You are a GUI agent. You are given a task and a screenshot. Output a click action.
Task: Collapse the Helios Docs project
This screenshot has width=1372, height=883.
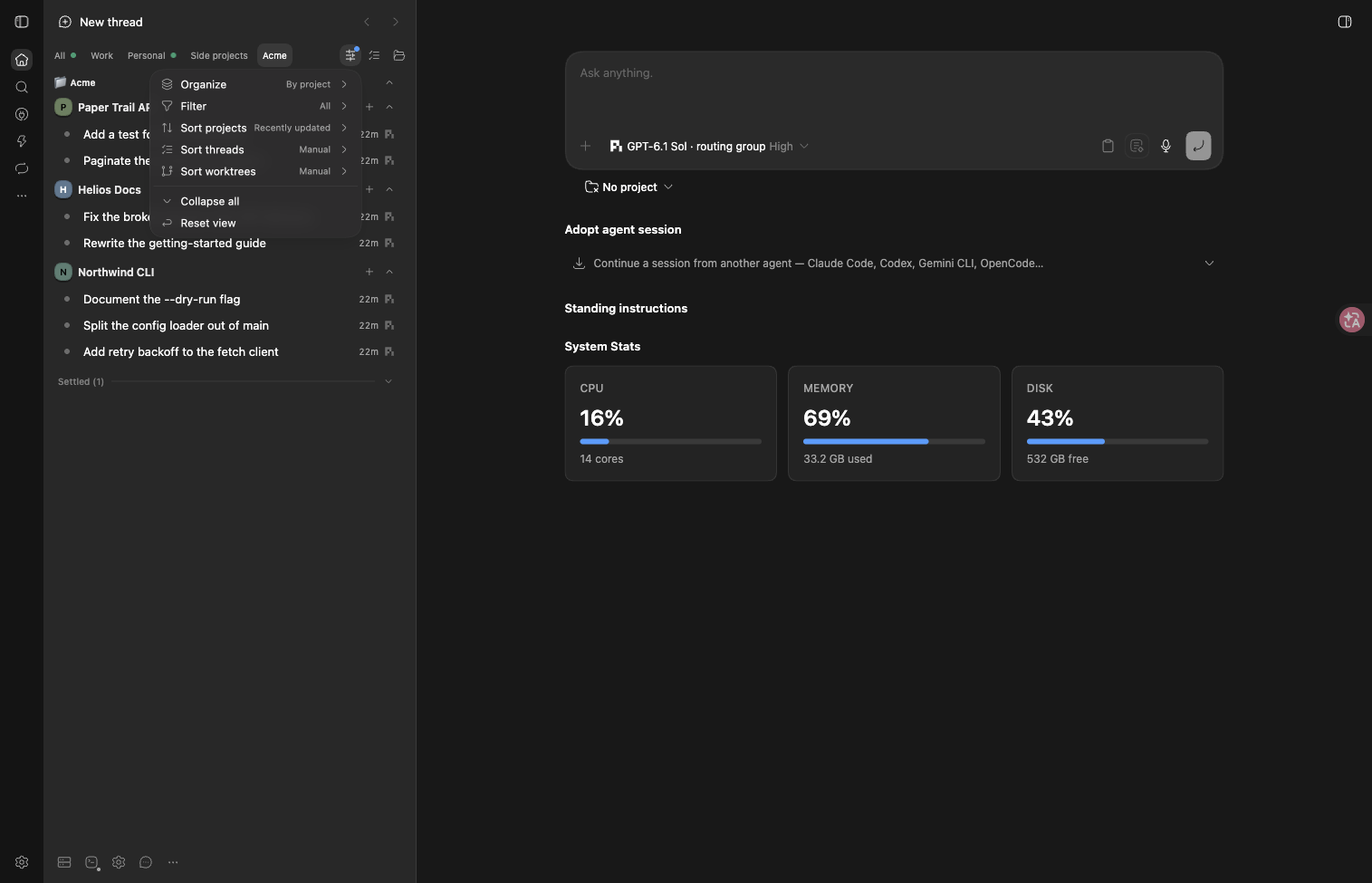pyautogui.click(x=389, y=189)
